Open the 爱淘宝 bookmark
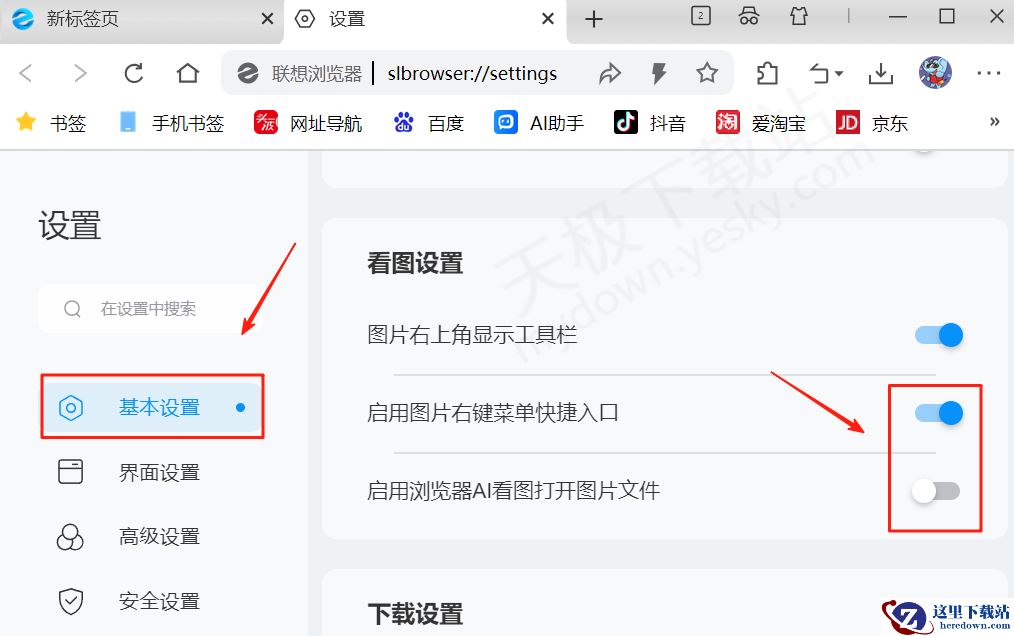 coord(760,122)
